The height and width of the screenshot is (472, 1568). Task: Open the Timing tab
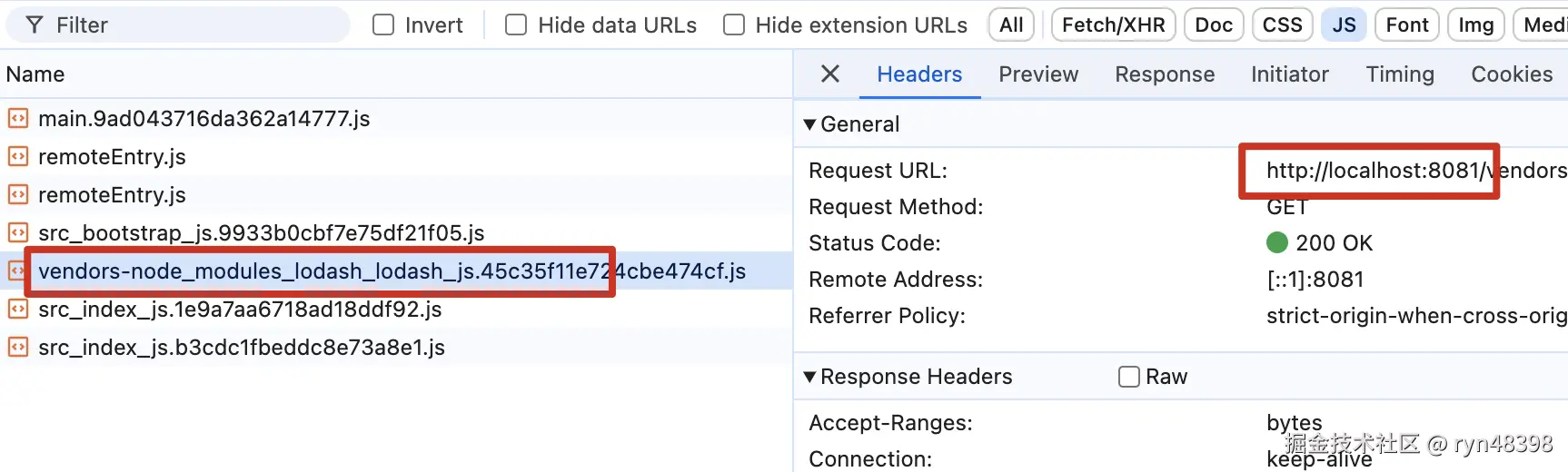[1400, 74]
